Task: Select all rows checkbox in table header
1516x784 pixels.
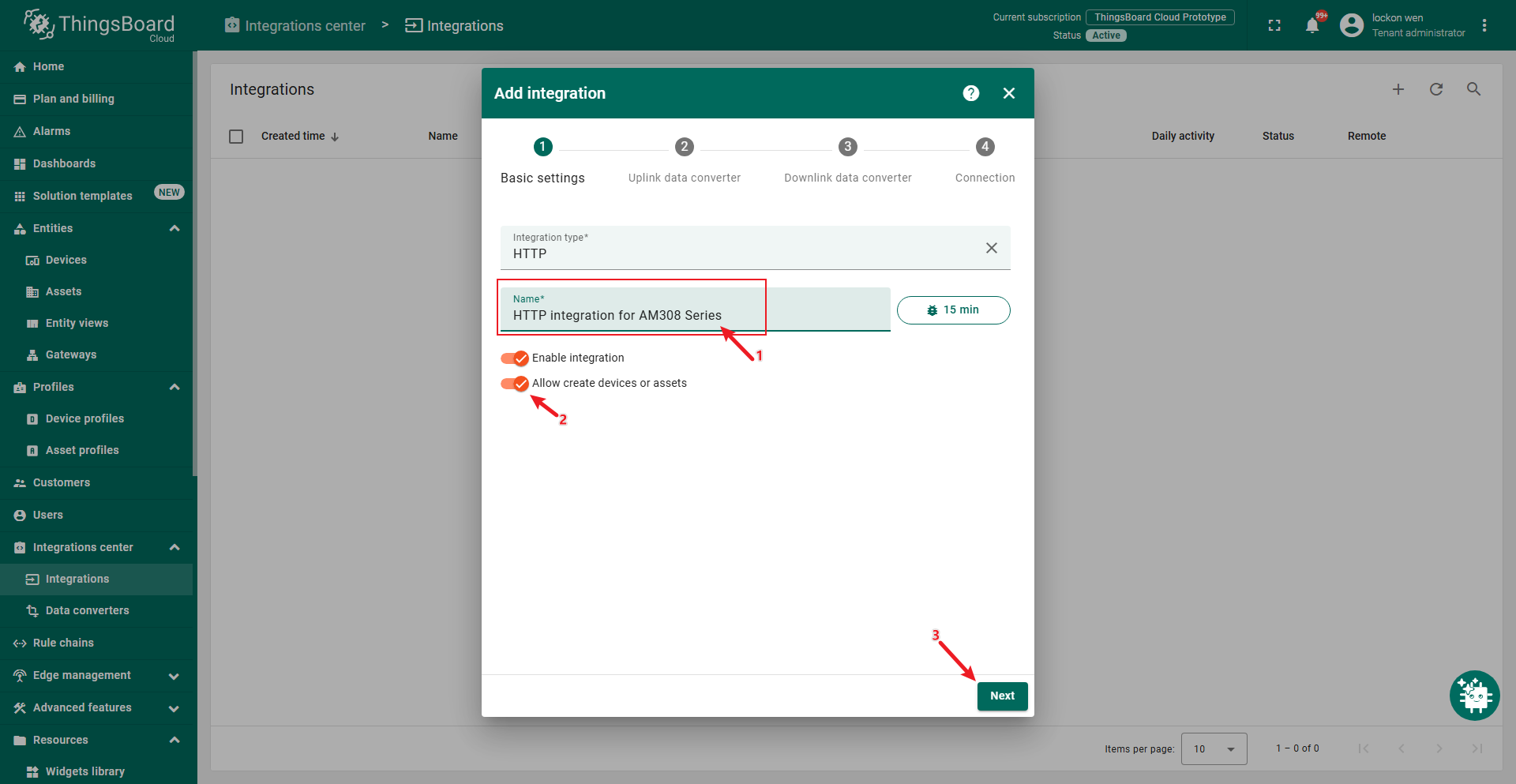Action: click(236, 137)
